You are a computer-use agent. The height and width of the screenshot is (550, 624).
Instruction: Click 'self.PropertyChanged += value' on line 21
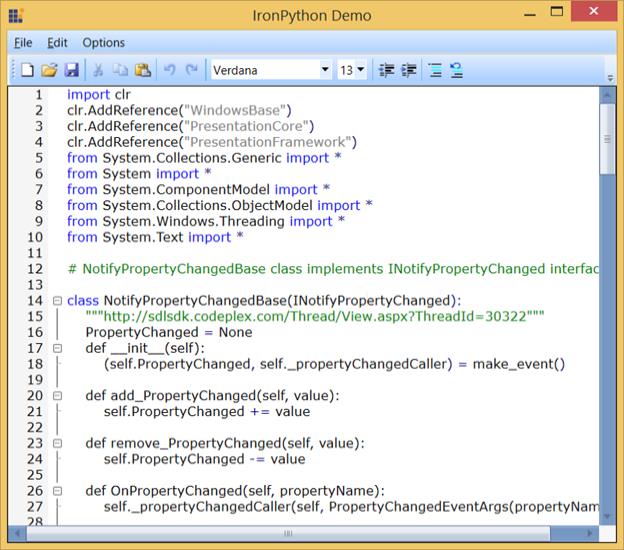tap(207, 412)
